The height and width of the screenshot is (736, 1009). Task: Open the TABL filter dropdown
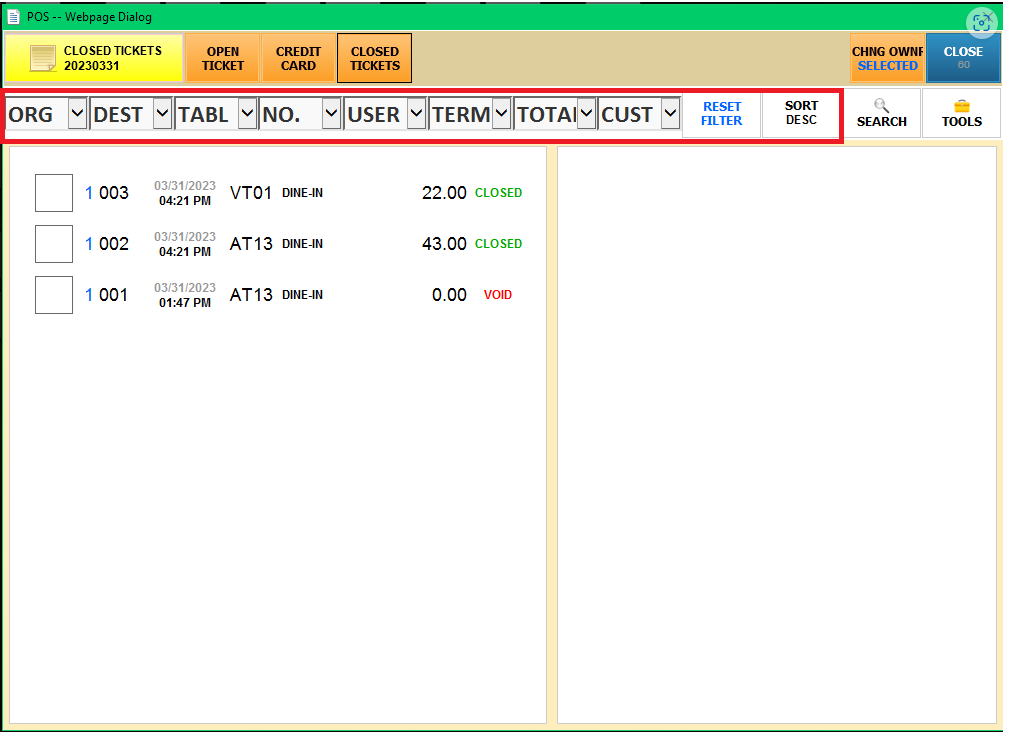point(246,114)
